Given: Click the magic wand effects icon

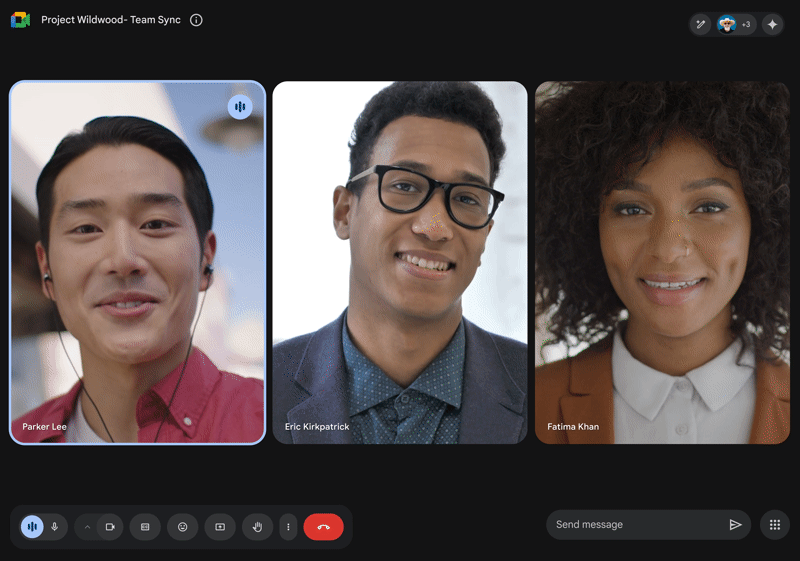Looking at the screenshot, I should point(701,24).
